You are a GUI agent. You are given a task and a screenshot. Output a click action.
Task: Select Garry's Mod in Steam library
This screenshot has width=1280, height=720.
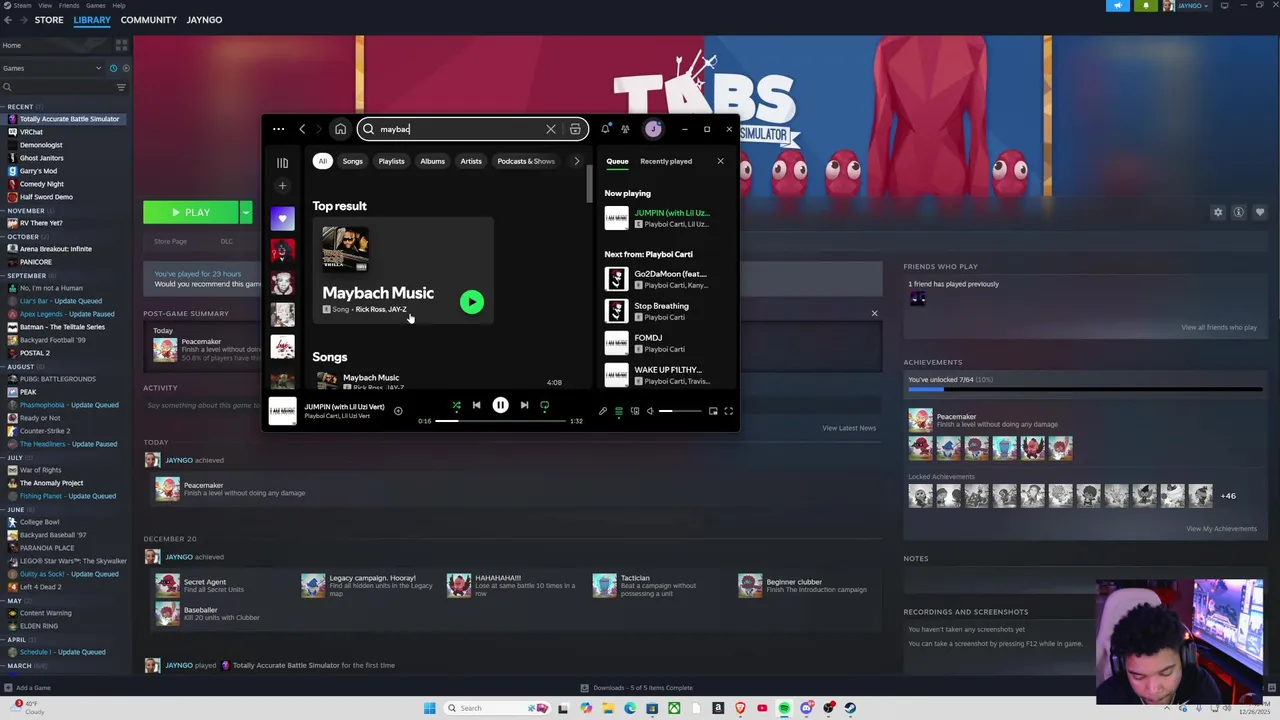point(38,171)
